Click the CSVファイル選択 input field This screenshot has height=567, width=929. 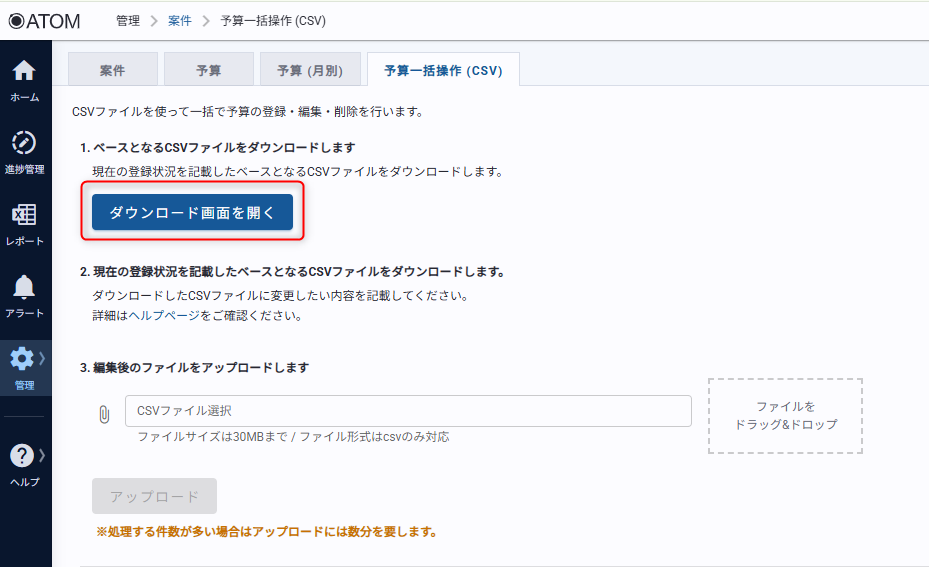pos(408,411)
